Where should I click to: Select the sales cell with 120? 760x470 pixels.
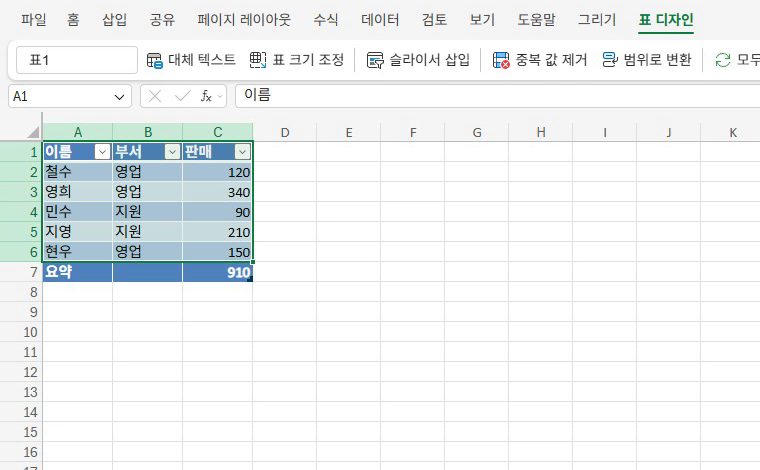coord(218,172)
